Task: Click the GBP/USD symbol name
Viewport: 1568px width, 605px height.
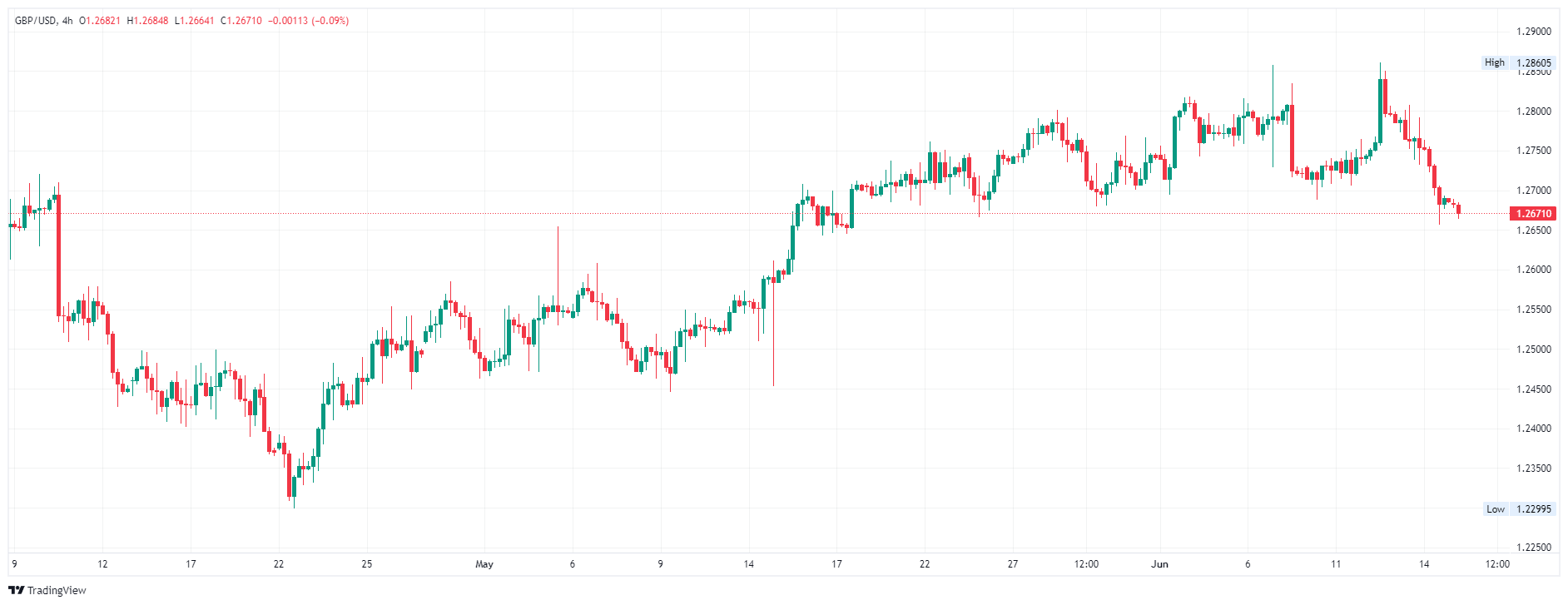Action: 36,21
